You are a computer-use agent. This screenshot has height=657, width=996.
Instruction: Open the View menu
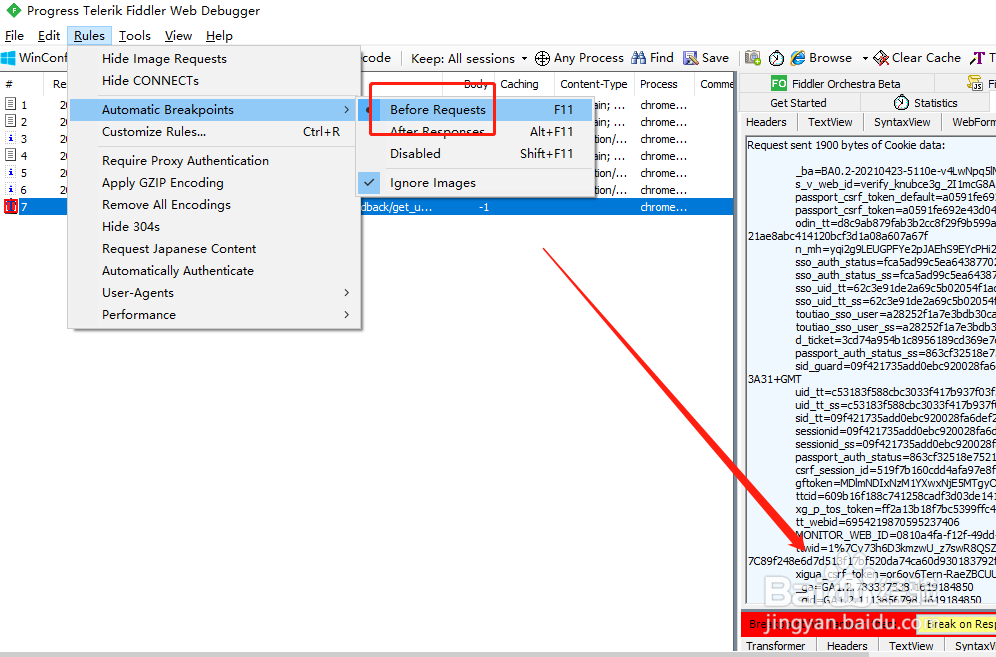coord(178,36)
